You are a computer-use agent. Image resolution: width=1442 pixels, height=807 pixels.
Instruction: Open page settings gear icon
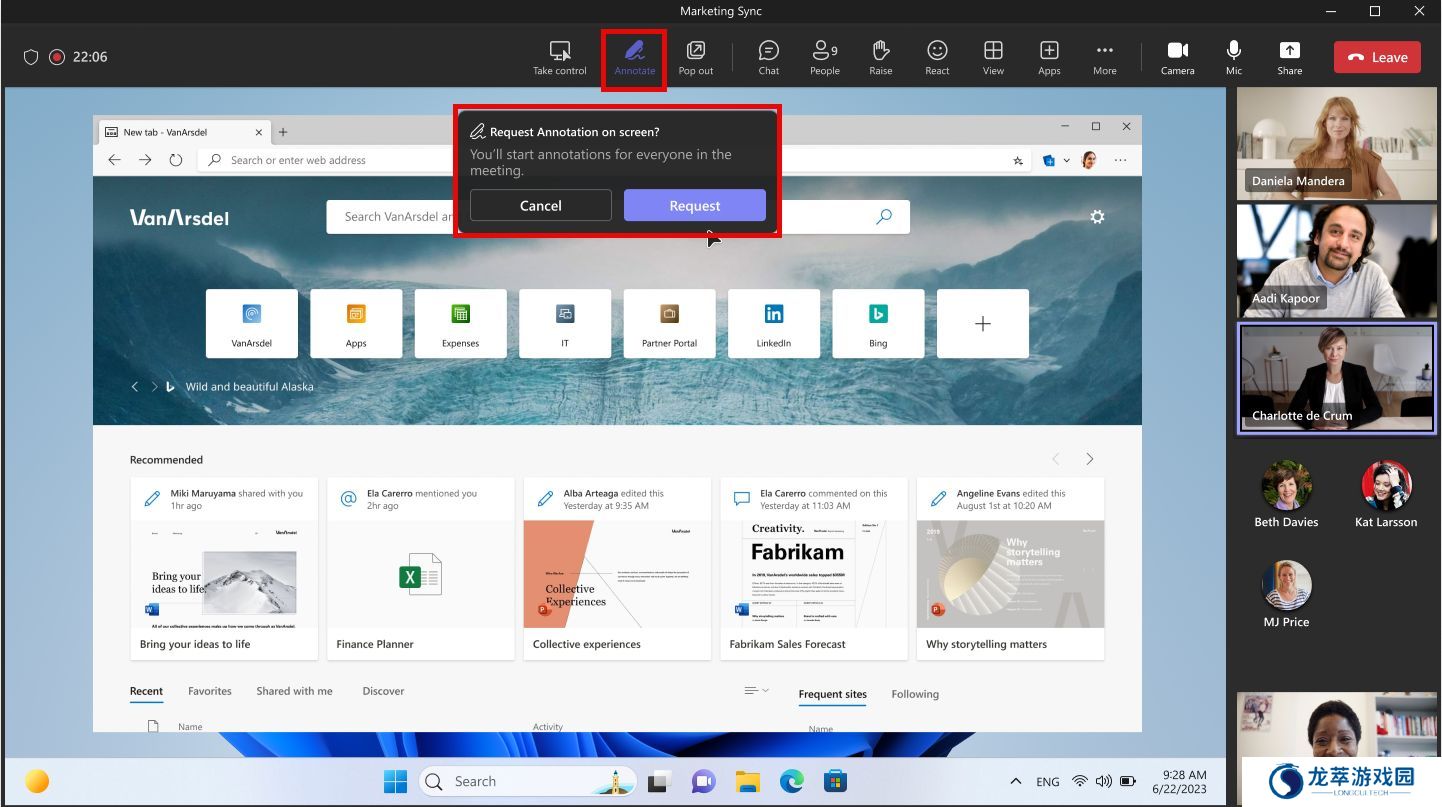pos(1097,217)
